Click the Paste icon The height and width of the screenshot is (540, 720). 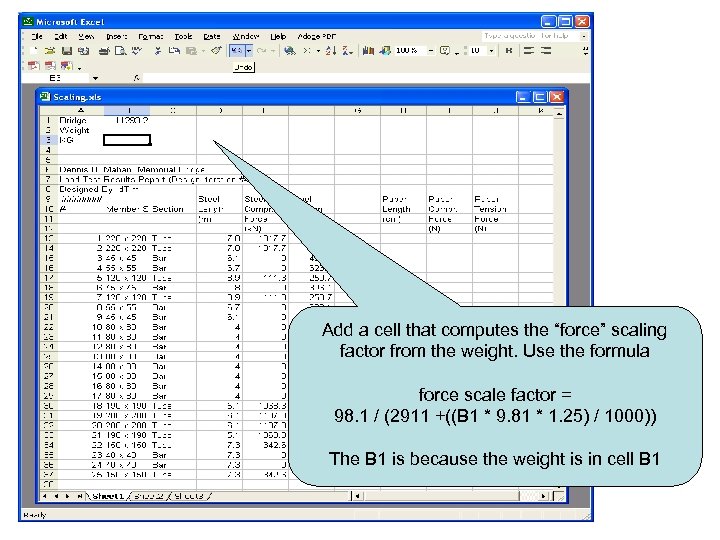coord(191,51)
